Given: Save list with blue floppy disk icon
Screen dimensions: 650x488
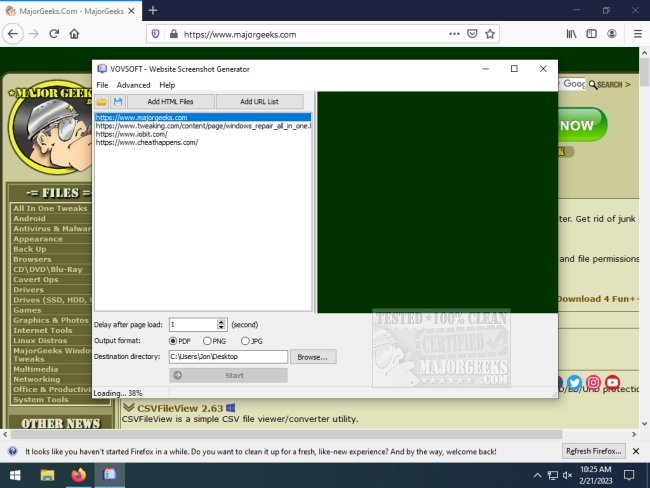Looking at the screenshot, I should 118,102.
